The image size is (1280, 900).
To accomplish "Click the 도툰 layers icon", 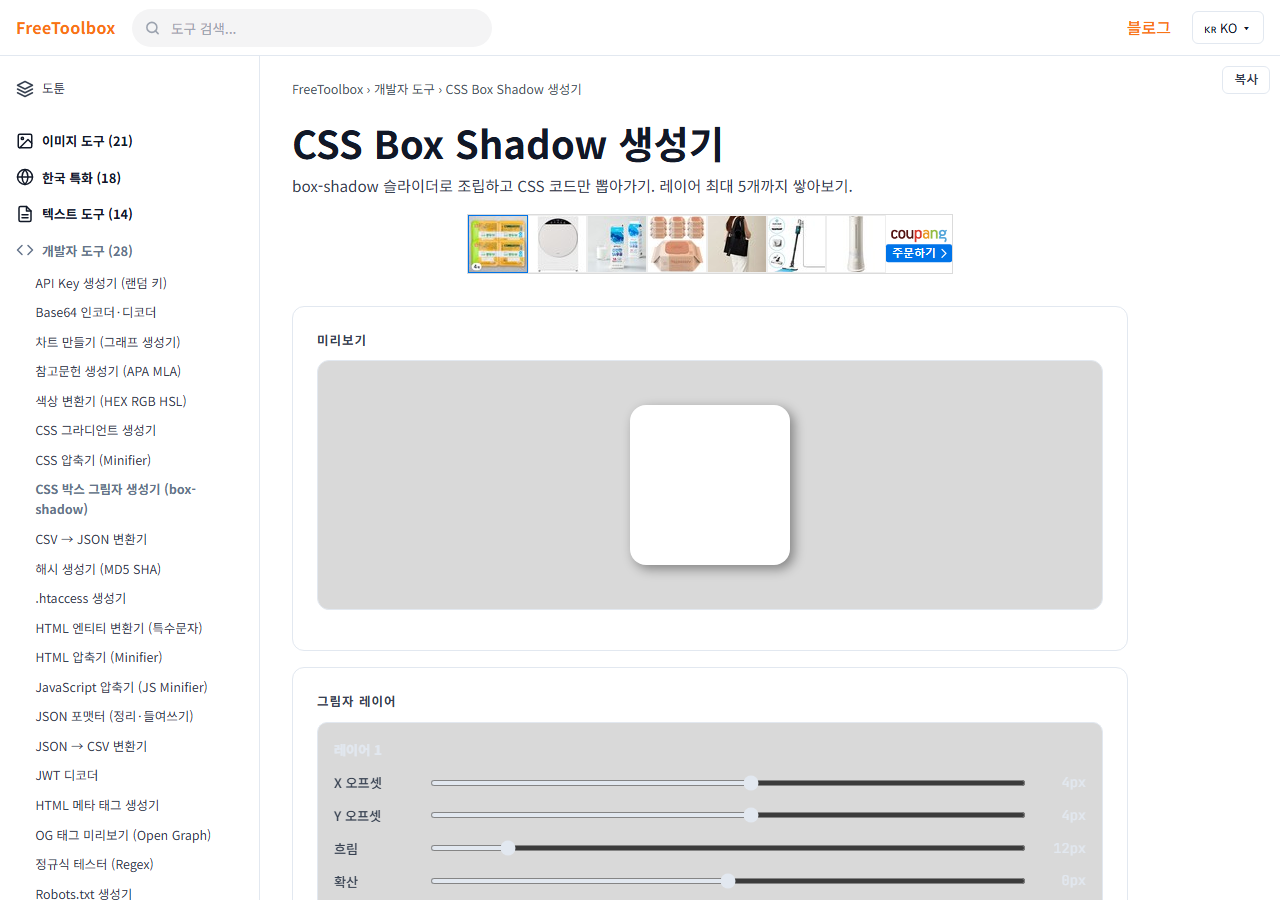I will (x=25, y=89).
